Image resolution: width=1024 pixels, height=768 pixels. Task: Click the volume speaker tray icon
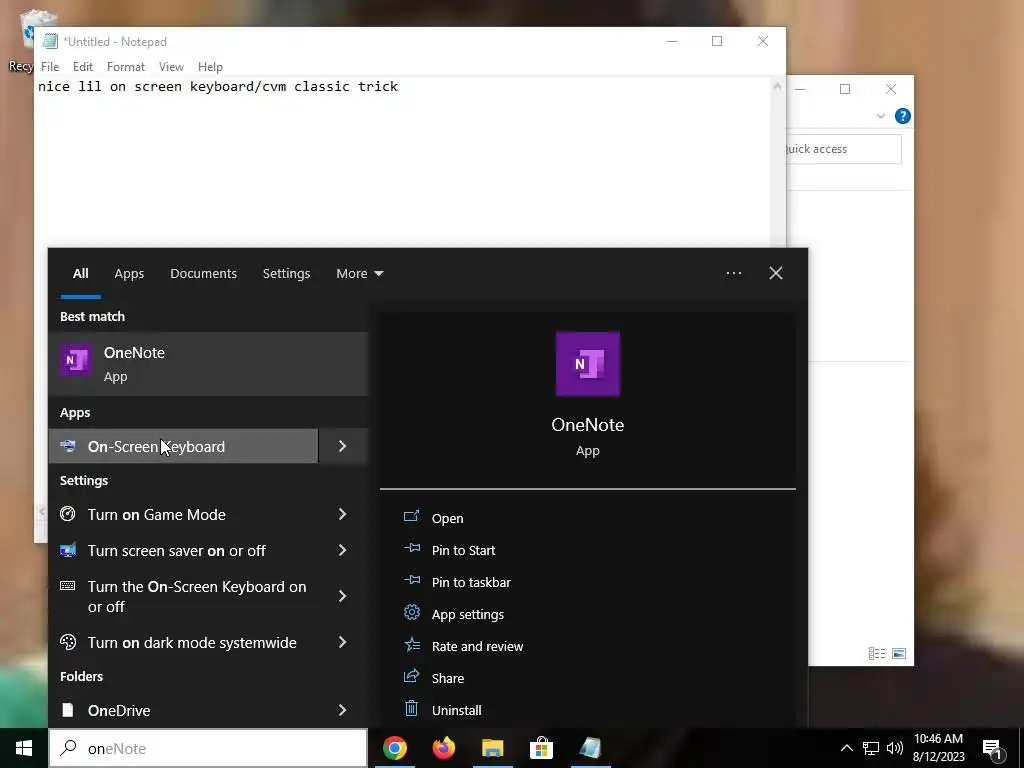click(895, 748)
